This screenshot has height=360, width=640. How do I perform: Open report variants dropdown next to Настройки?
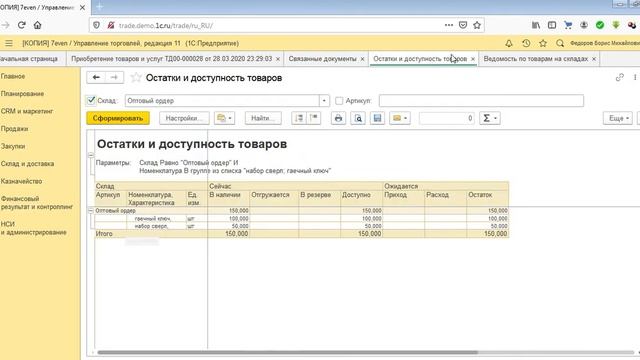(224, 118)
